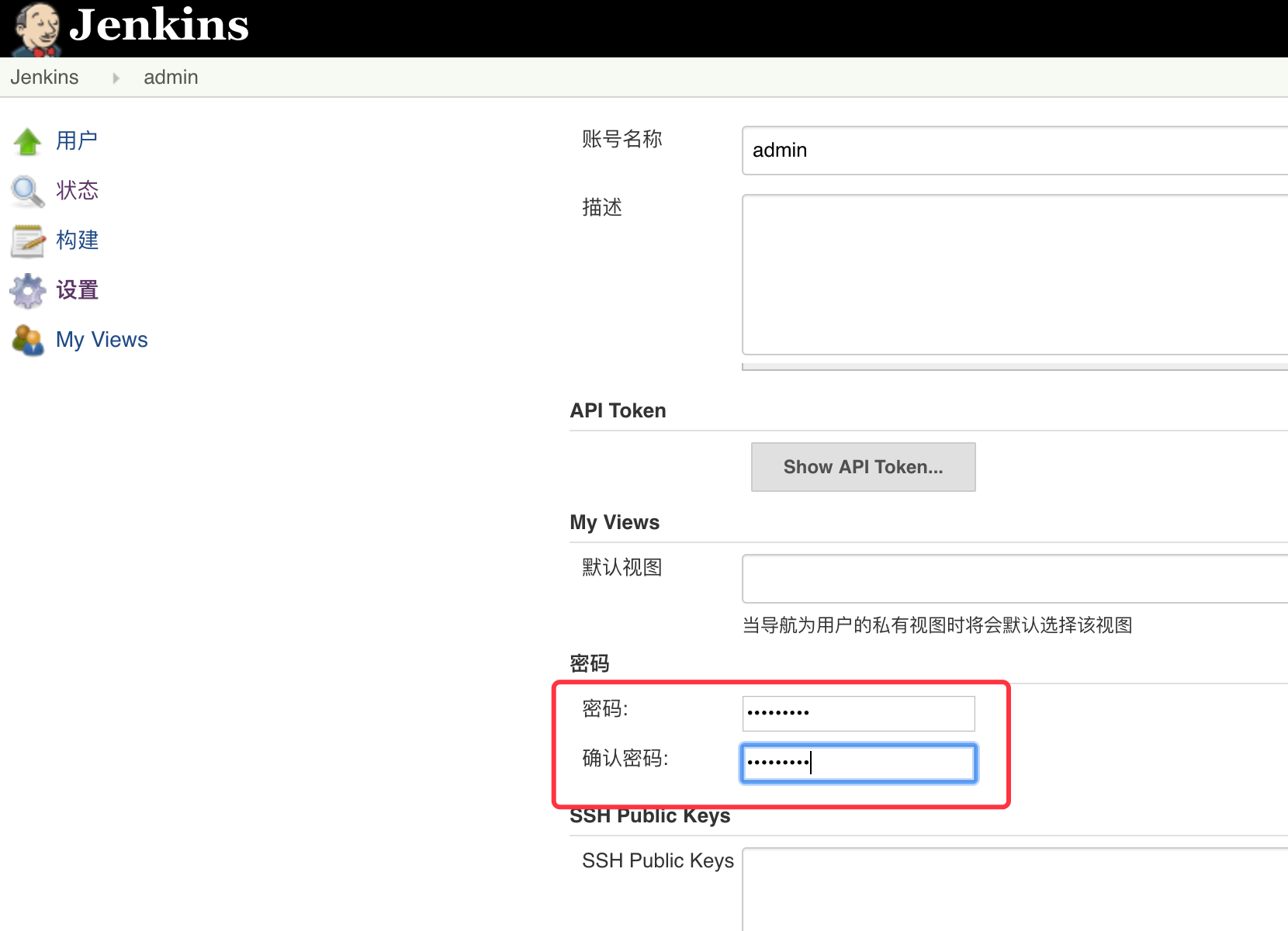Click the bold 密码 section heading

coord(590,663)
